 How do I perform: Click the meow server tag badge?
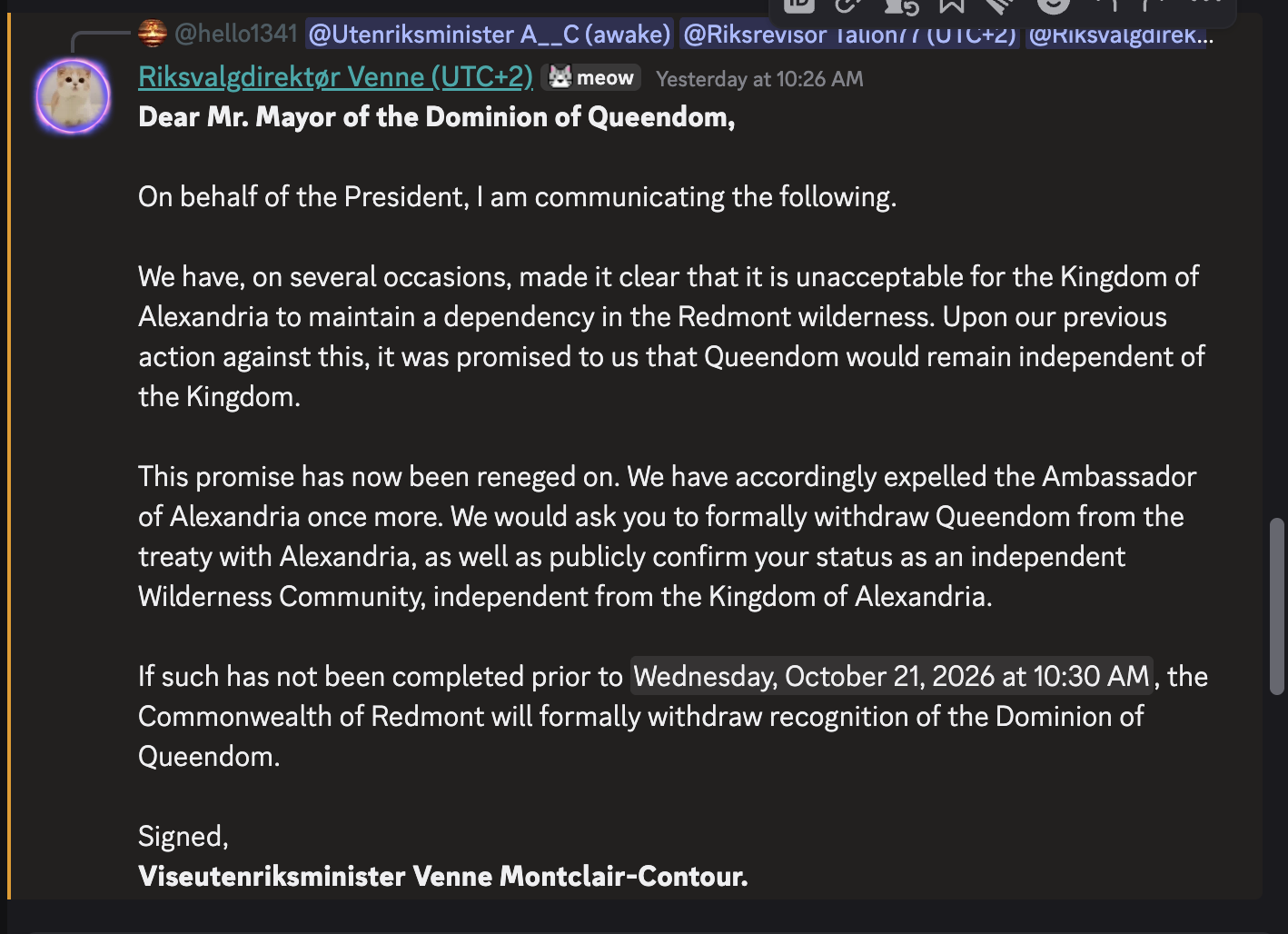tap(591, 78)
